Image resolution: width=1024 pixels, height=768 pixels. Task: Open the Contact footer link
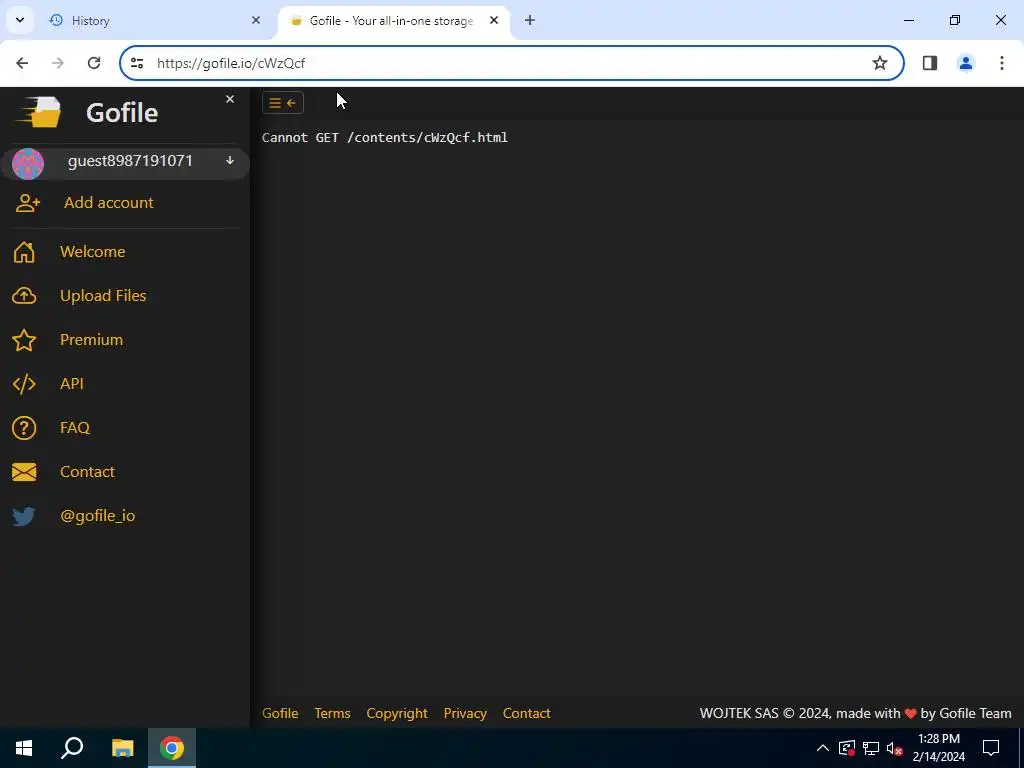[526, 713]
